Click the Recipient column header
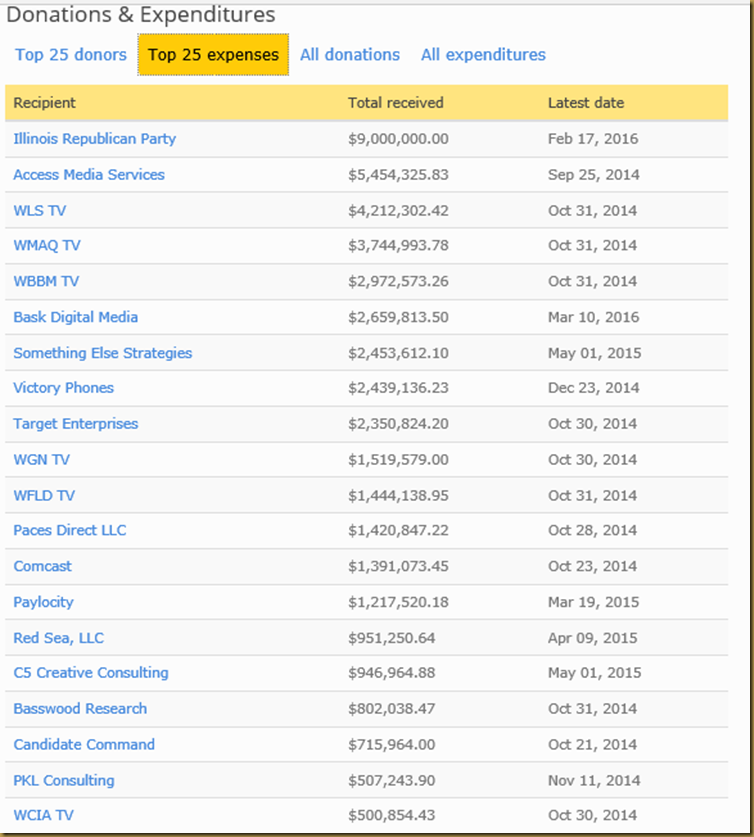 tap(44, 102)
